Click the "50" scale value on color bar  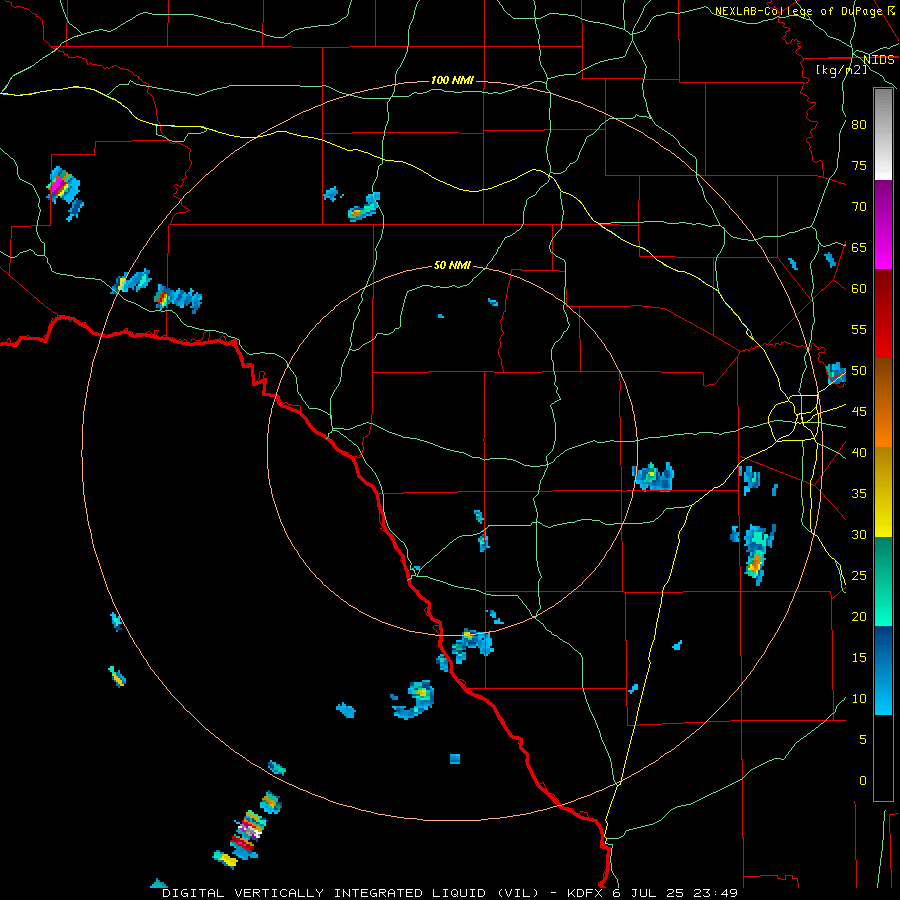[x=859, y=370]
